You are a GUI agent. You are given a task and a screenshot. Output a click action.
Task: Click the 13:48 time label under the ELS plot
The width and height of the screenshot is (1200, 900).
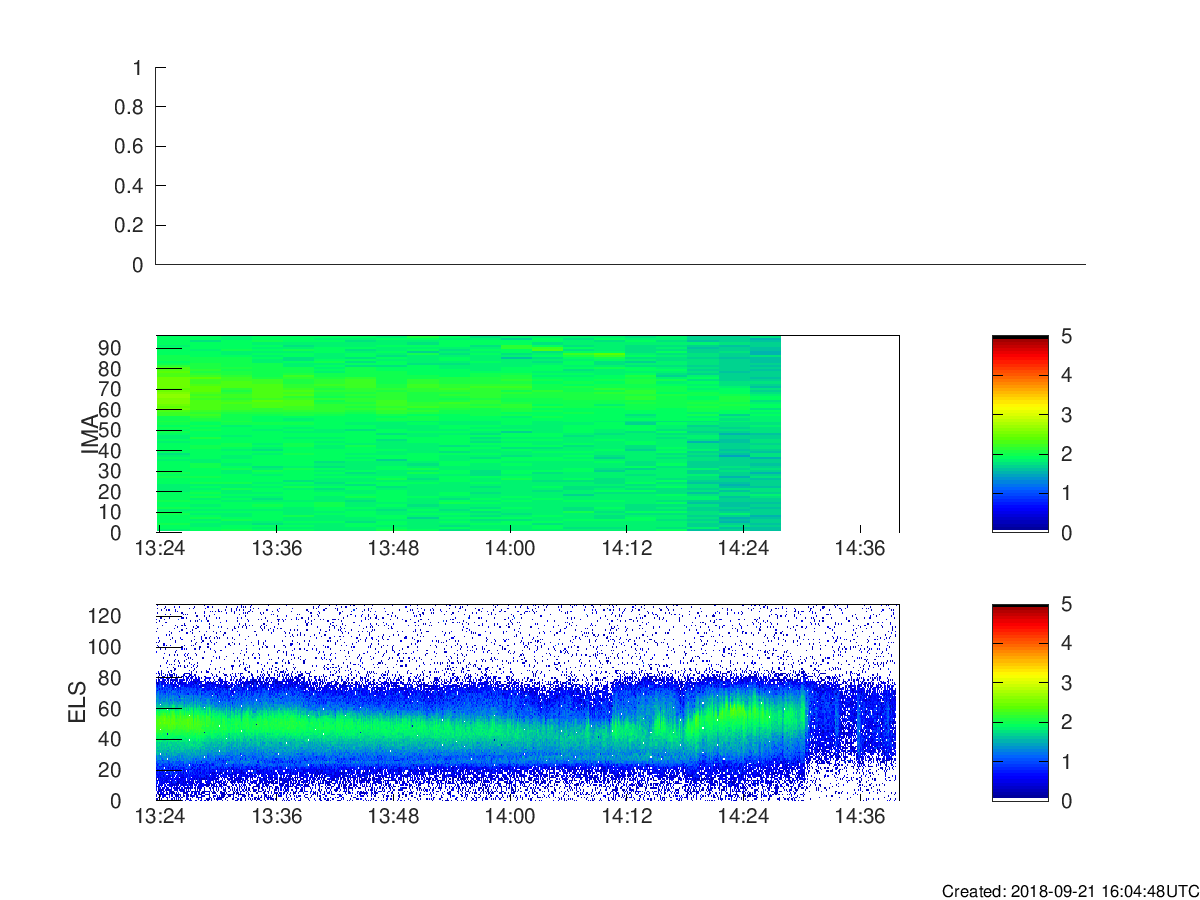[x=393, y=817]
